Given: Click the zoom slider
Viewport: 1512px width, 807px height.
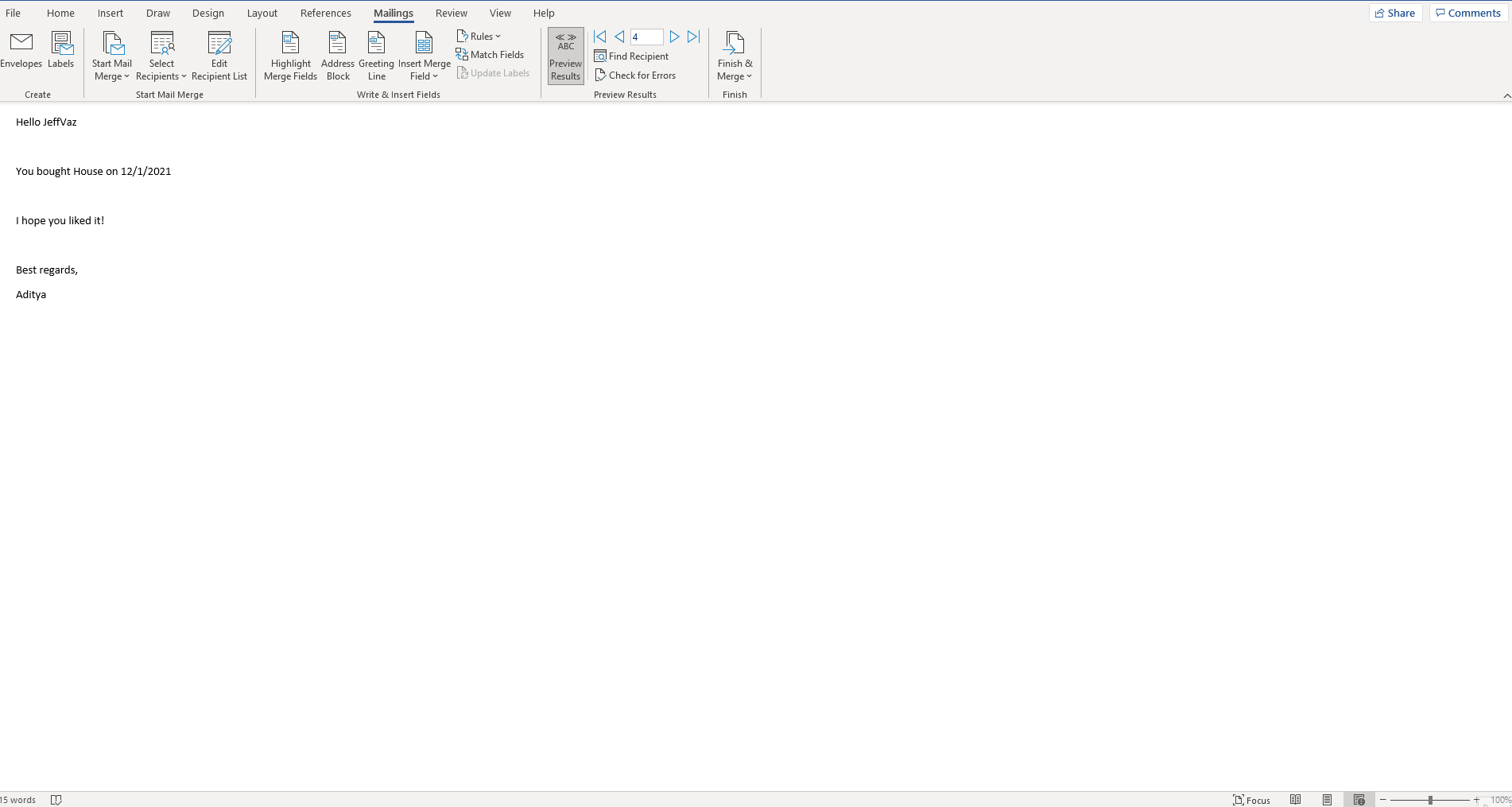Looking at the screenshot, I should pos(1430,800).
